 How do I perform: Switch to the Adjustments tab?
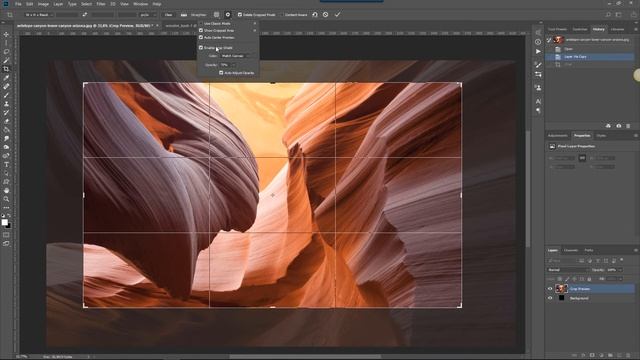coord(558,136)
